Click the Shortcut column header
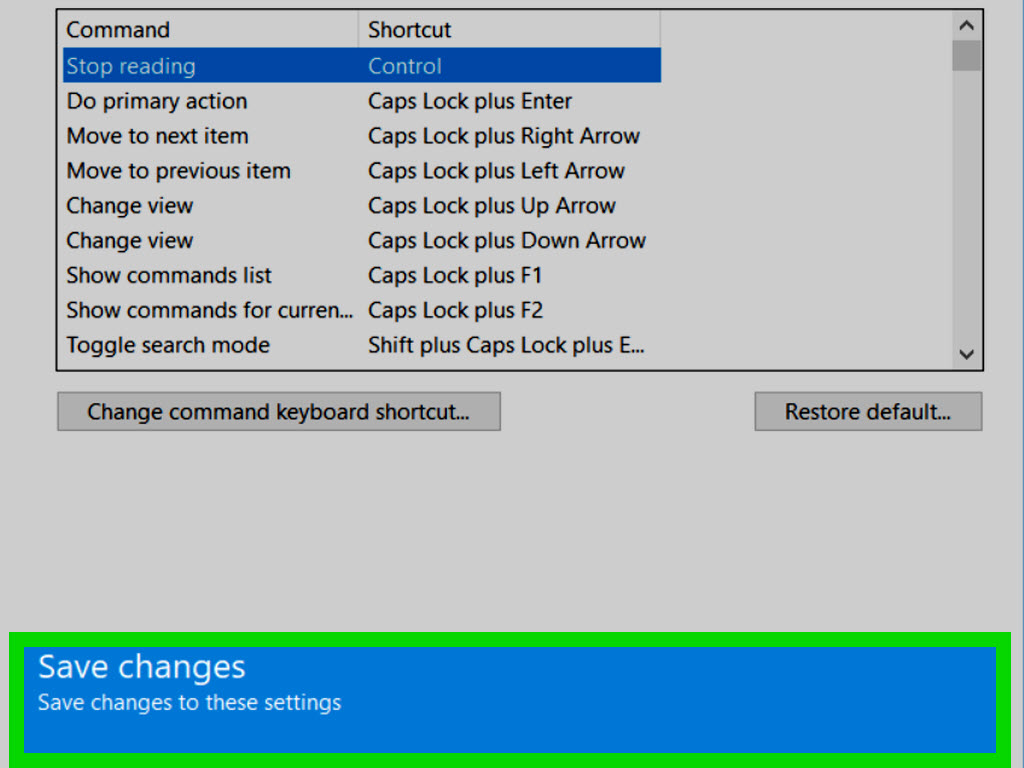 509,30
